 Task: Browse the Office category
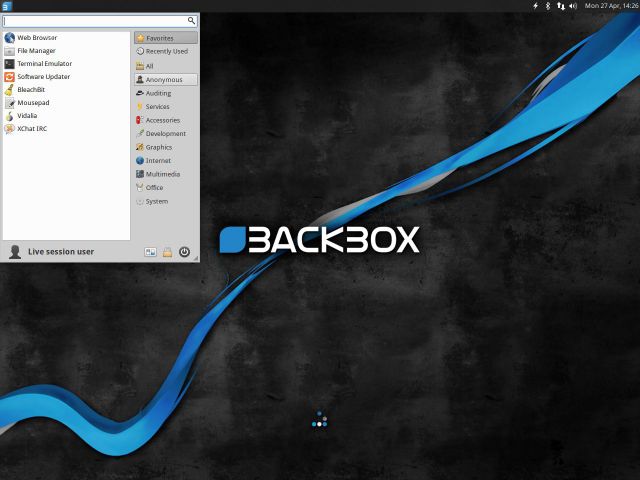click(166, 187)
